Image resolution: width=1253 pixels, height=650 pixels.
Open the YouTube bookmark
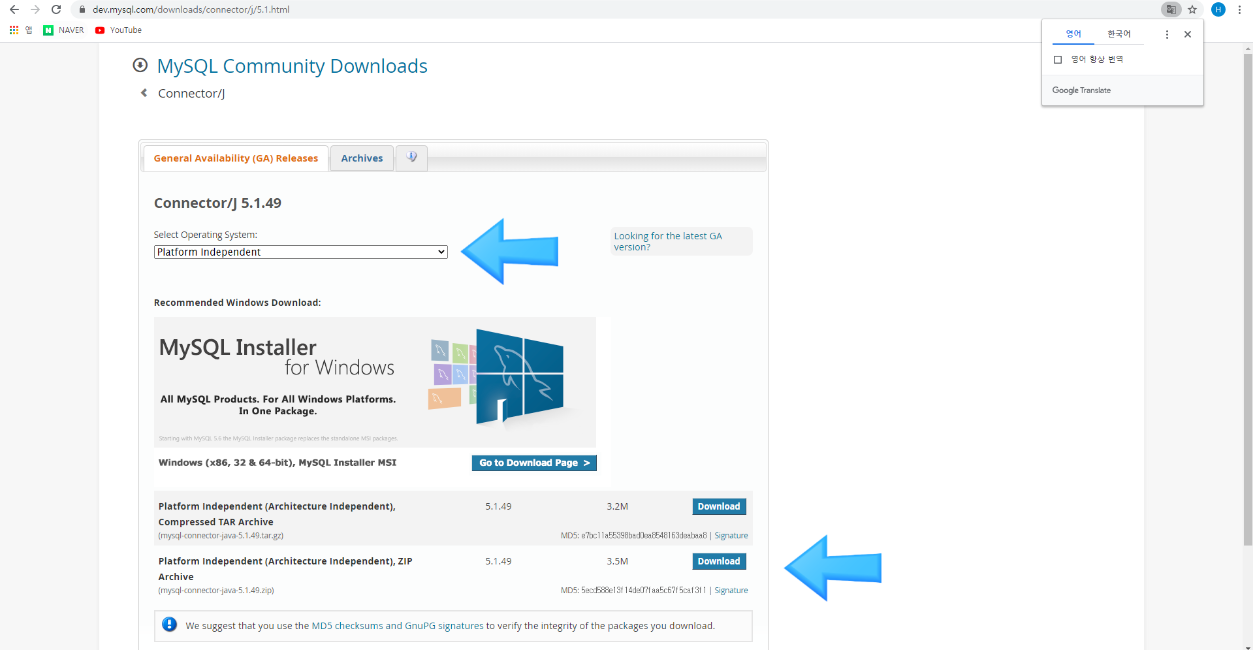(118, 30)
